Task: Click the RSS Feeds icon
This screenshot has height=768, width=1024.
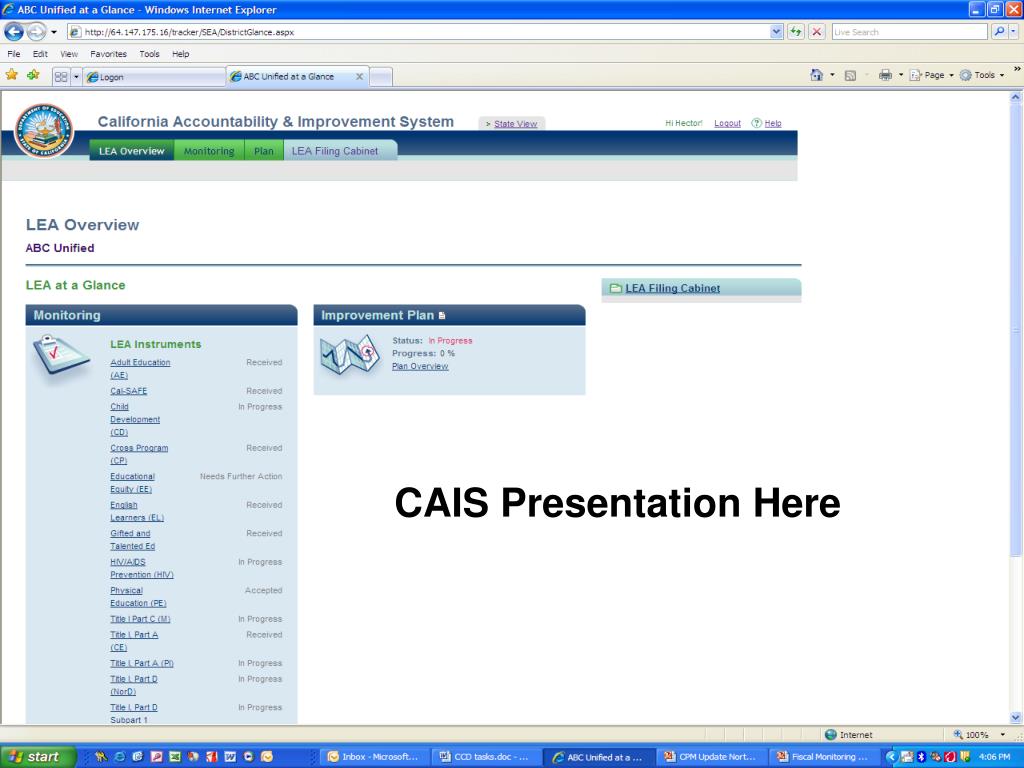Action: pyautogui.click(x=850, y=76)
